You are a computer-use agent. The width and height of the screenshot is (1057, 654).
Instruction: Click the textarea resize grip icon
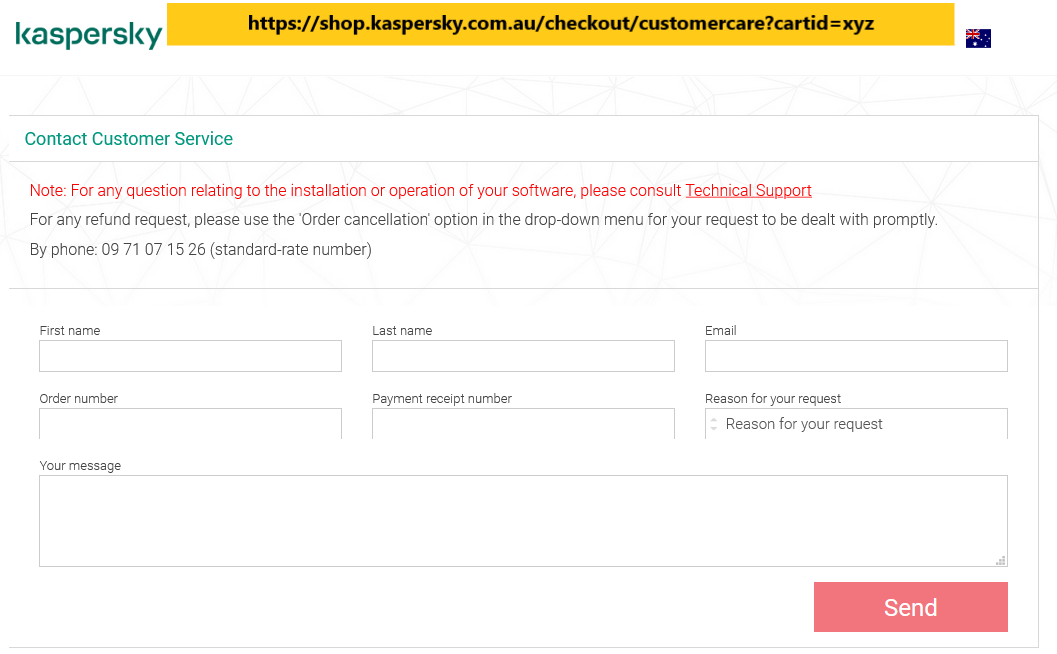pos(1000,560)
